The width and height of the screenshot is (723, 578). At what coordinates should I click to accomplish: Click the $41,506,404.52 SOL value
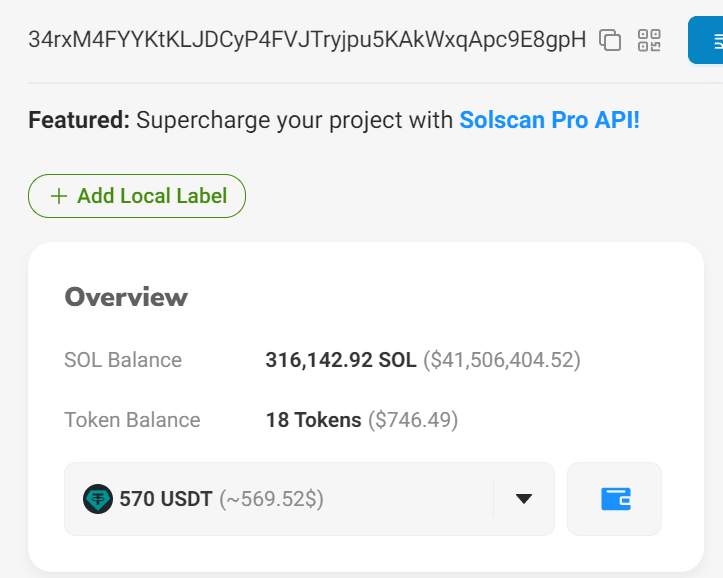click(502, 360)
